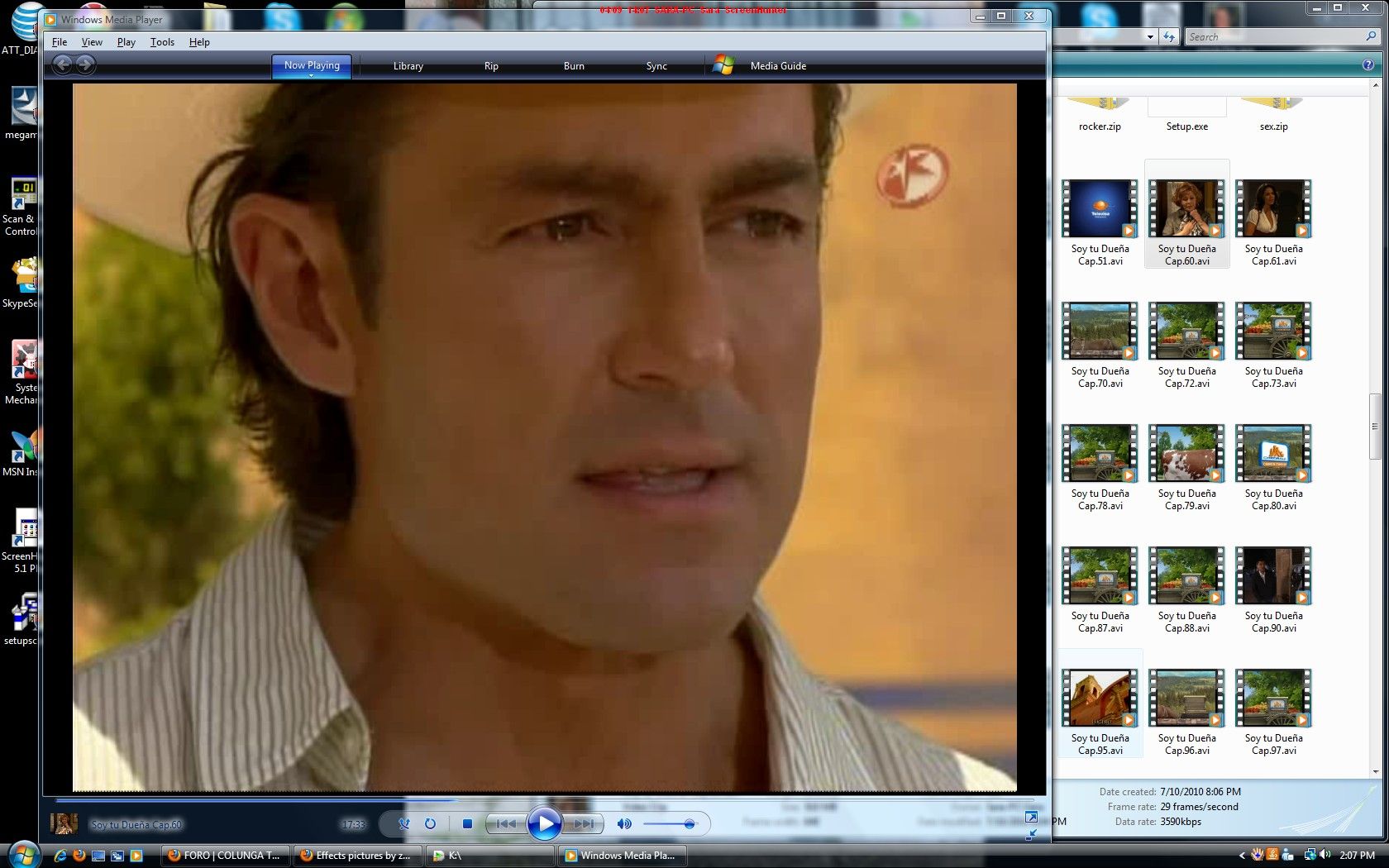Switch to full screen view icon
This screenshot has height=868, width=1389.
pos(1031,818)
